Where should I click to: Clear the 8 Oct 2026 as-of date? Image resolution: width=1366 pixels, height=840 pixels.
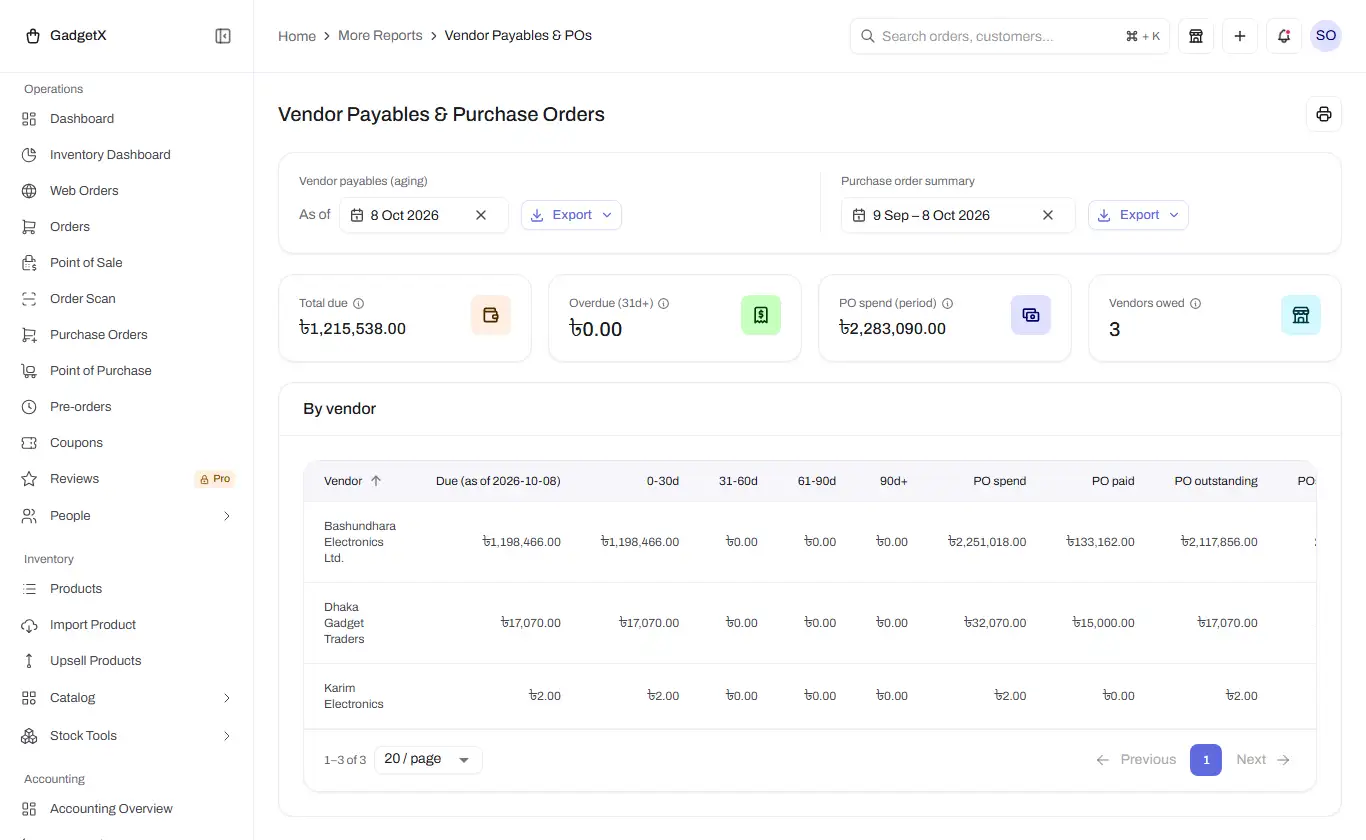(481, 215)
